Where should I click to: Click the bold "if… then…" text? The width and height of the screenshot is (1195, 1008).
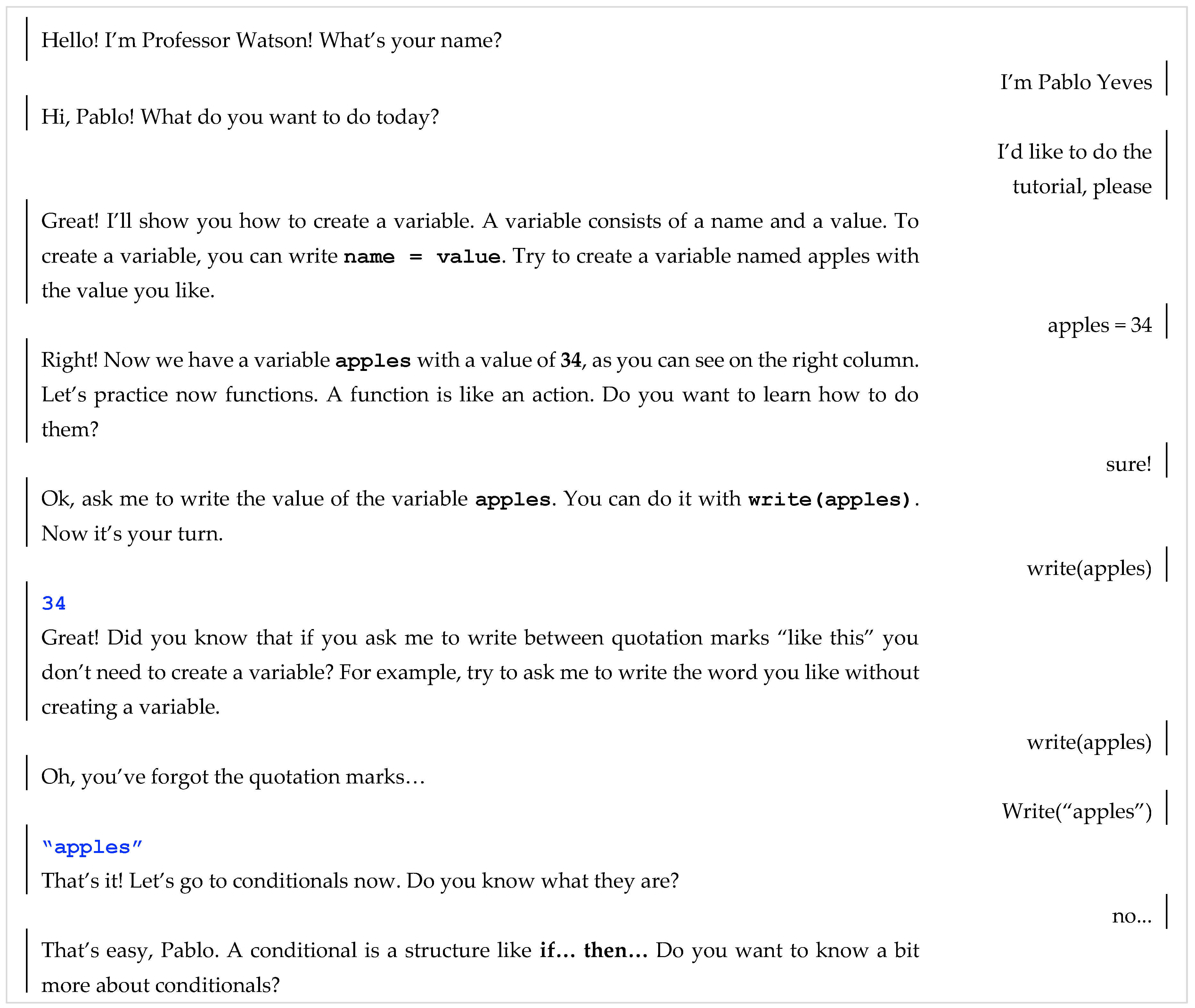(x=593, y=951)
